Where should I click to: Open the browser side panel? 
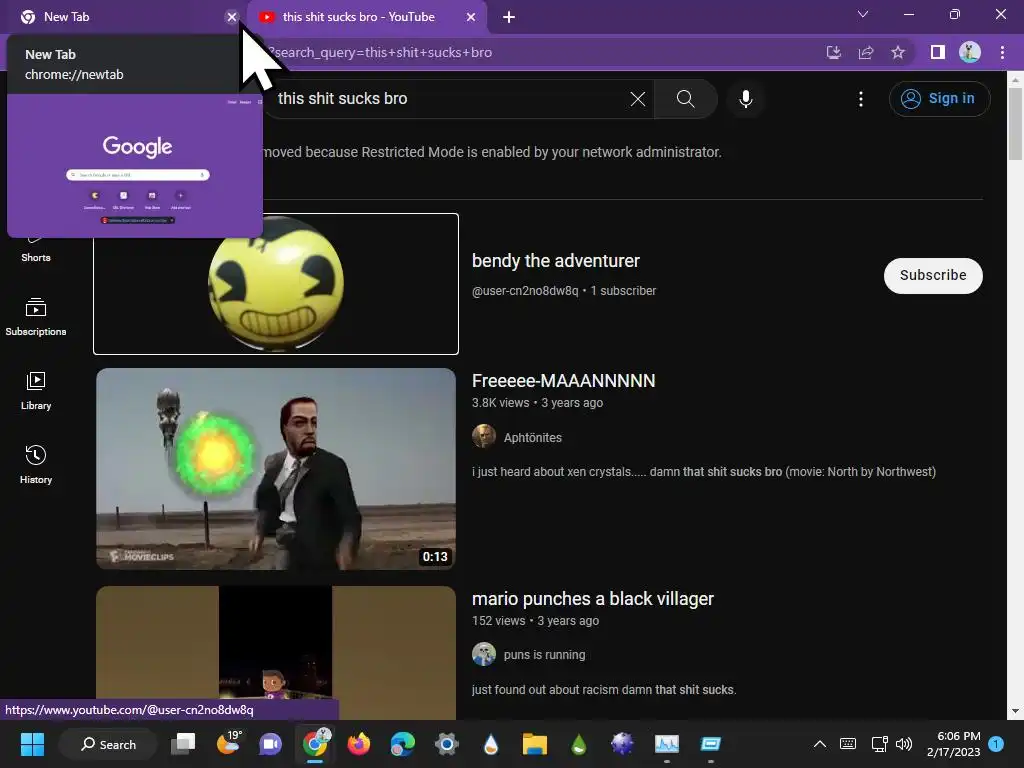[x=938, y=52]
